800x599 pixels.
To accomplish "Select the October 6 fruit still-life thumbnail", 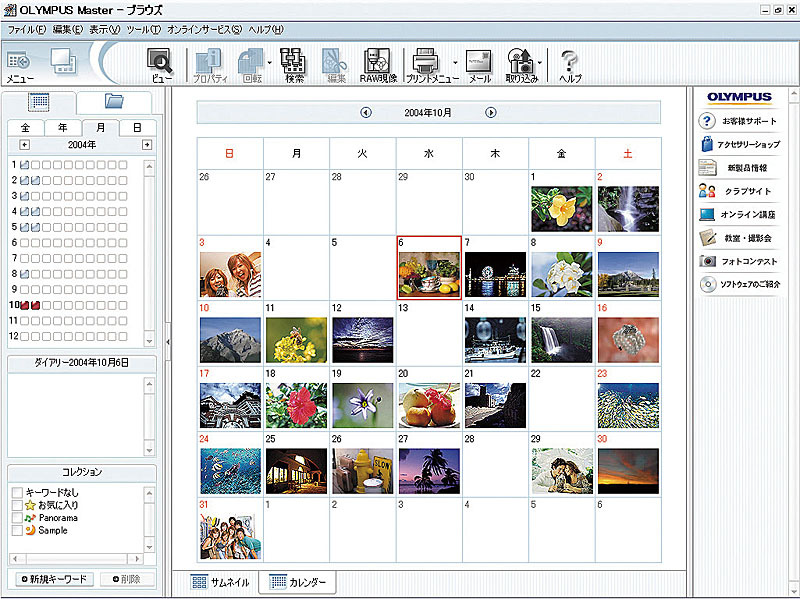I will tap(429, 274).
